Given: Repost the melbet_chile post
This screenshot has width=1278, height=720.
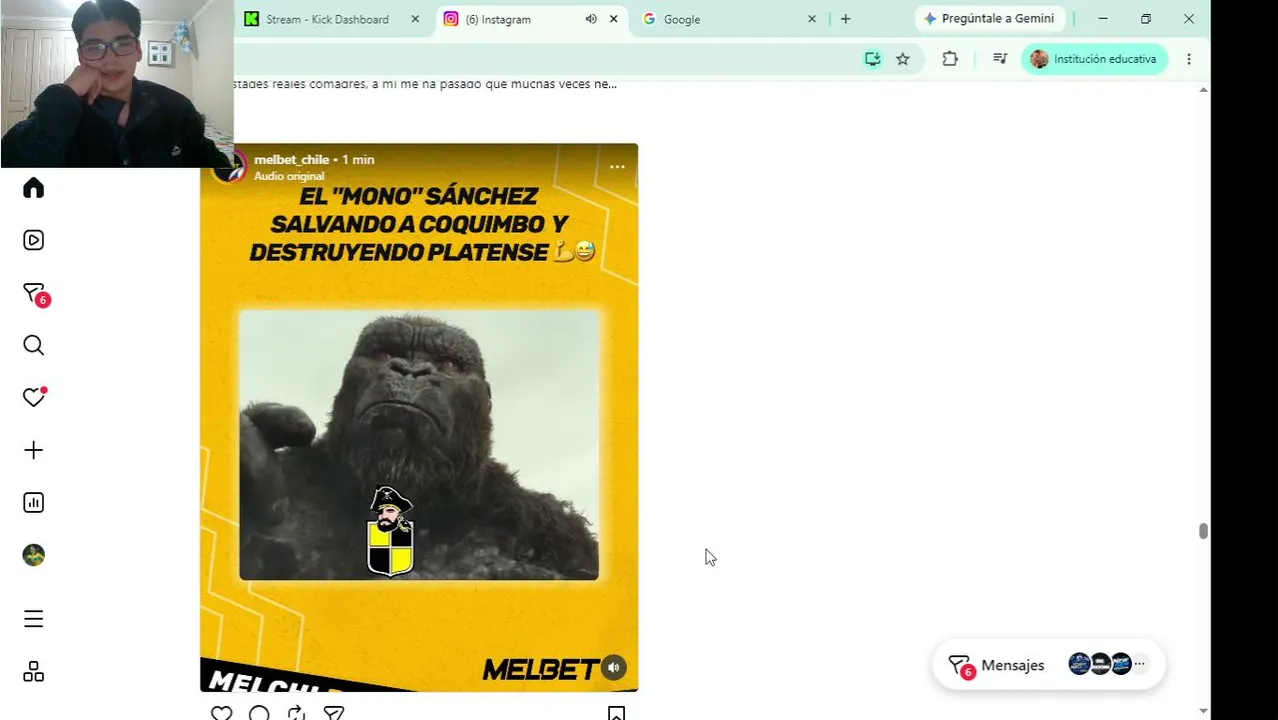Looking at the screenshot, I should coord(296,712).
